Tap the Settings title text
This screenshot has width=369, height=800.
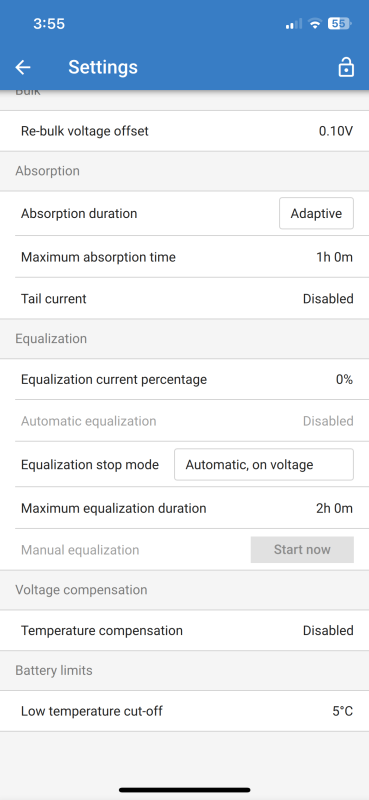[x=103, y=67]
